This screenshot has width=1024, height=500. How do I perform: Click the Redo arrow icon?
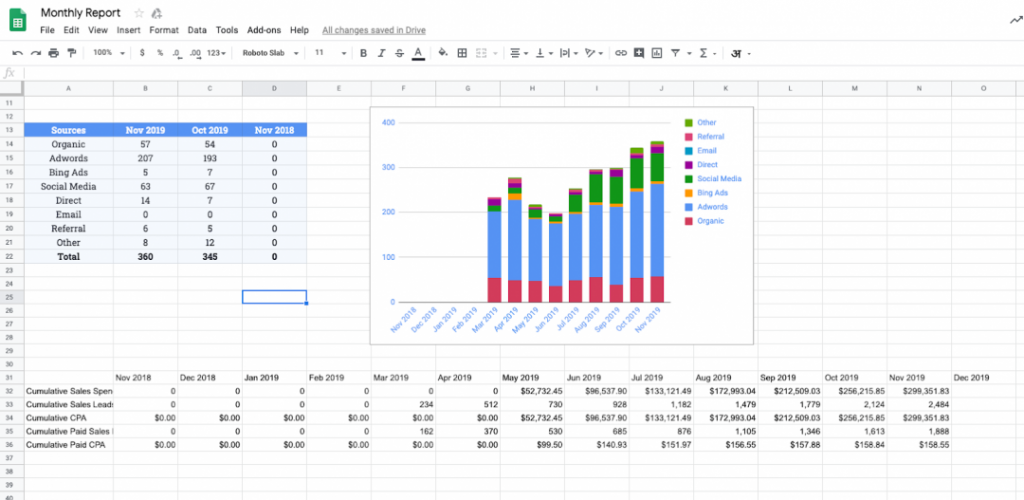(x=36, y=53)
